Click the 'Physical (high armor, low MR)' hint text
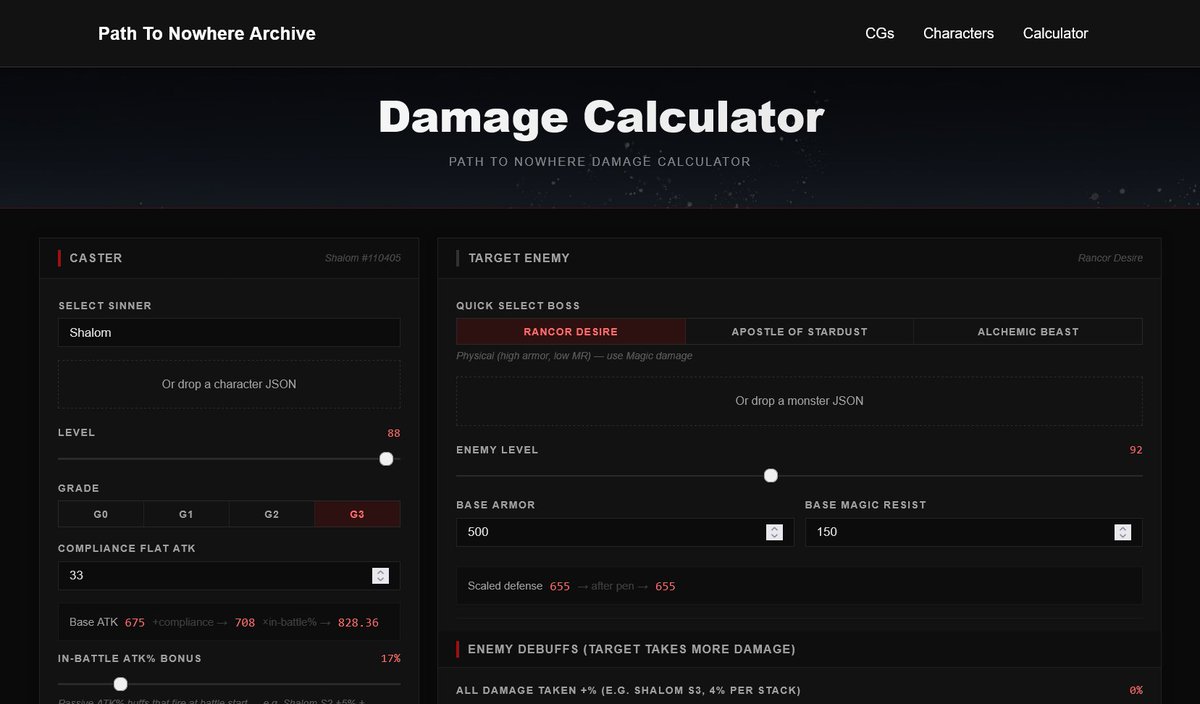This screenshot has width=1200, height=704. (574, 356)
